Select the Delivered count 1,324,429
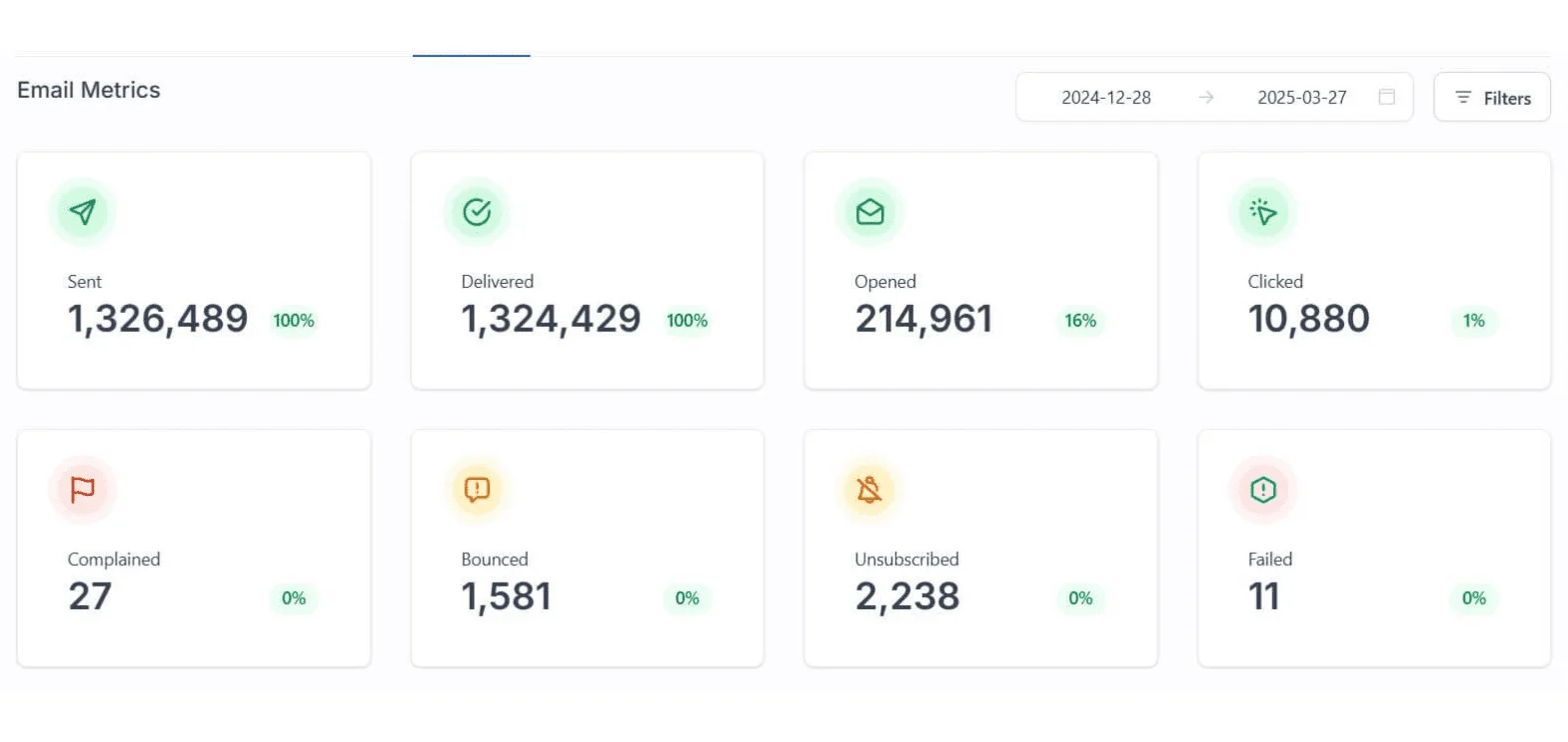 [551, 319]
